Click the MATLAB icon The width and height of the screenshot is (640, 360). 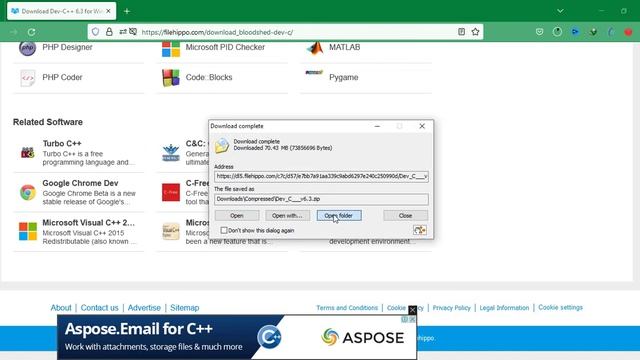point(314,48)
